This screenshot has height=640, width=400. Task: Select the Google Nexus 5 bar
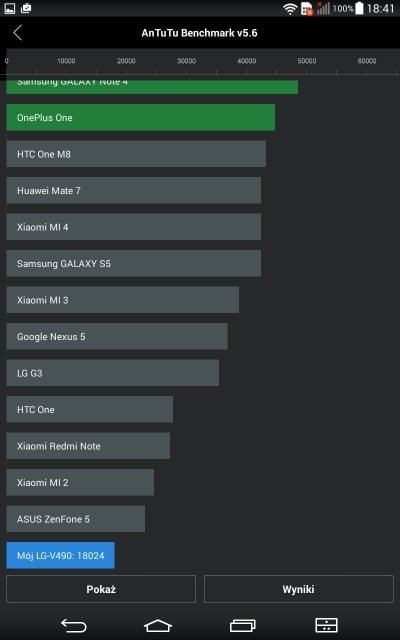tap(117, 337)
